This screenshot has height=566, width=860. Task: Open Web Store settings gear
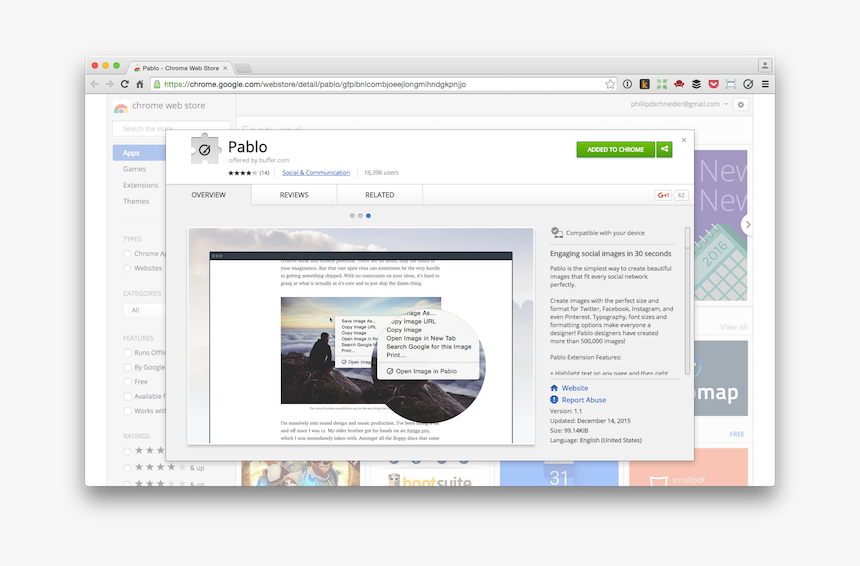click(741, 104)
